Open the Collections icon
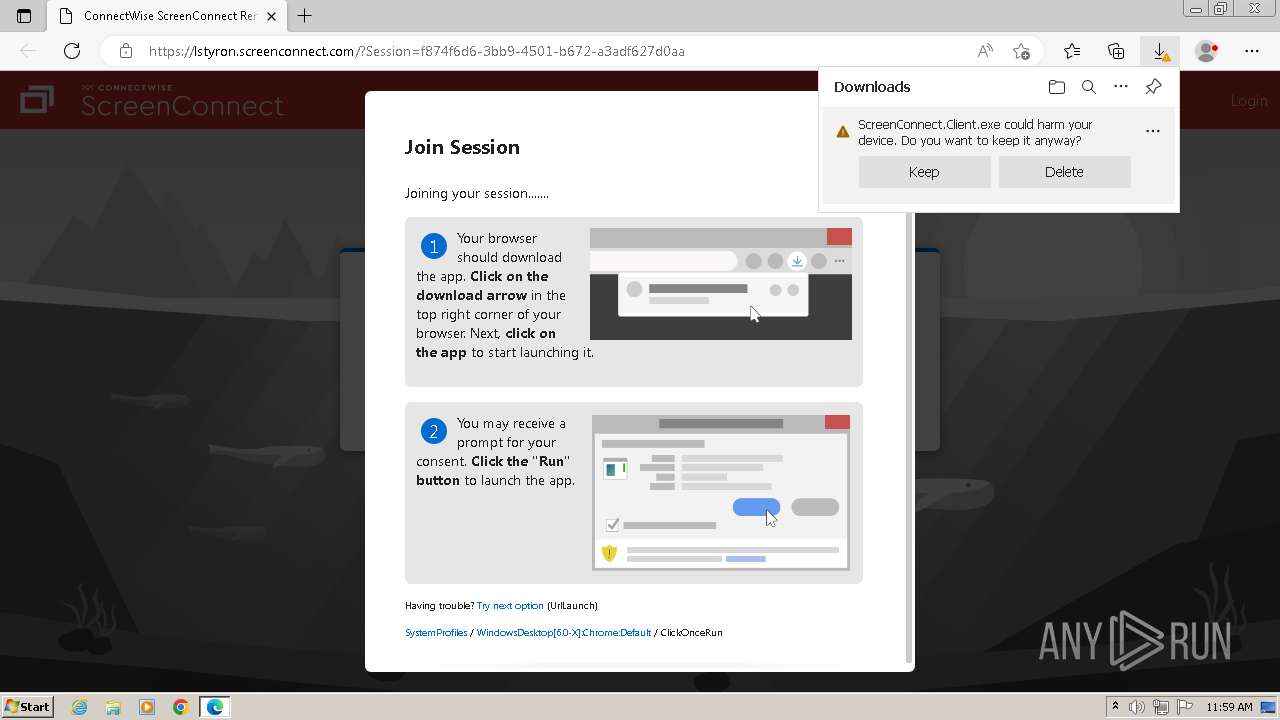 pos(1116,51)
